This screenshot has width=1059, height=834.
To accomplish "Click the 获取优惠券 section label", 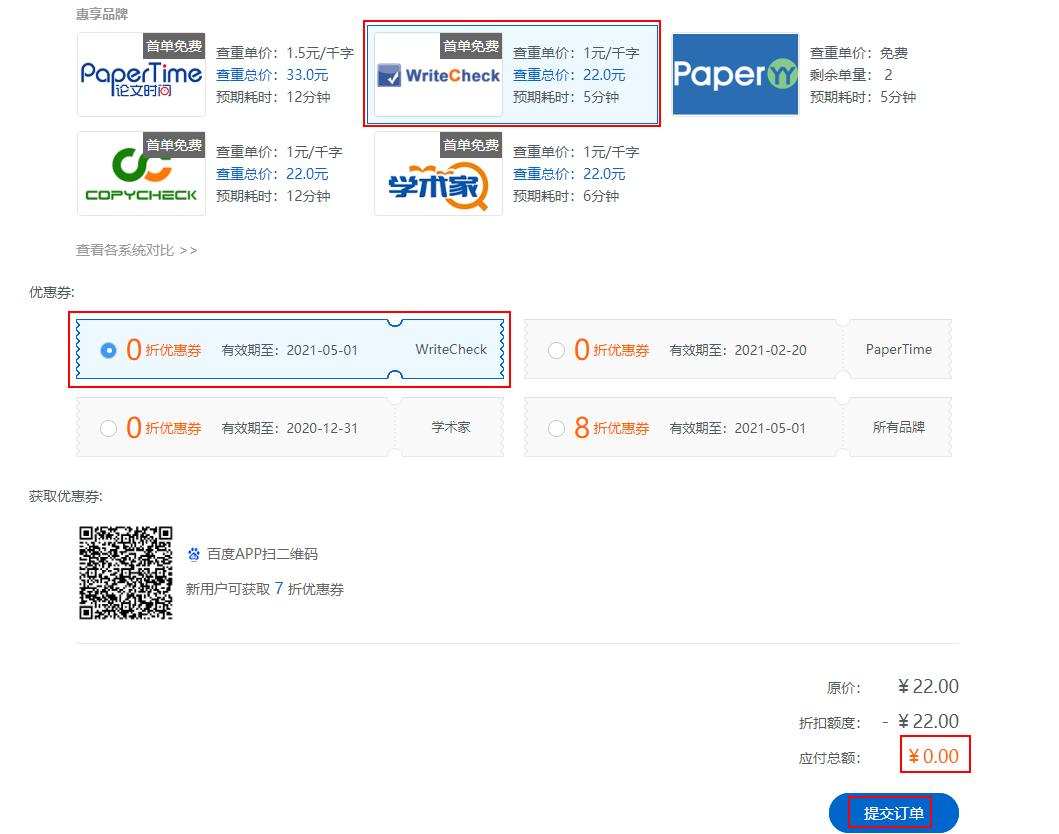I will click(66, 496).
